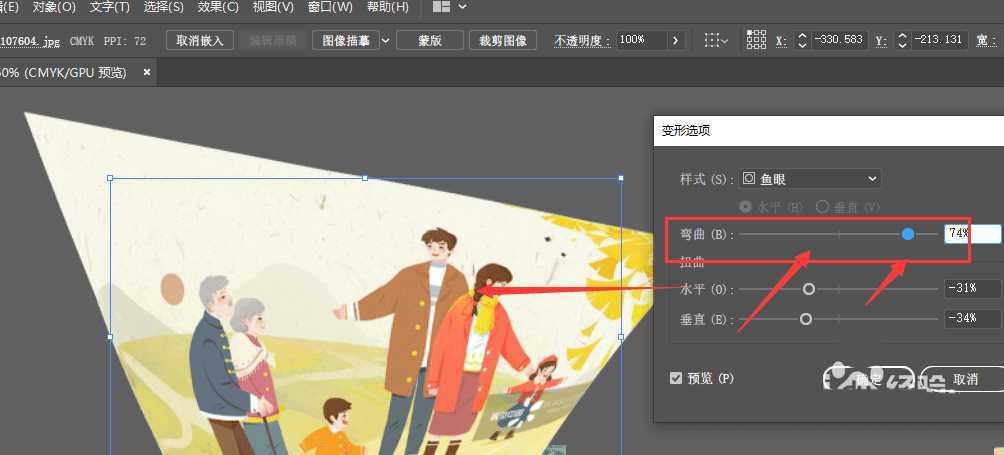Click the 蒙版 mask button
The image size is (1004, 455).
click(x=429, y=40)
